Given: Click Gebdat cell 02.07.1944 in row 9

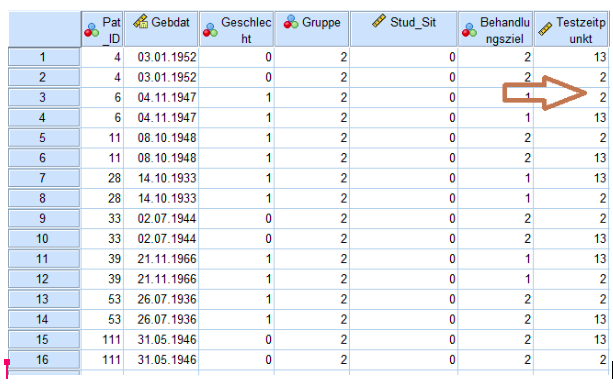Looking at the screenshot, I should point(161,218).
